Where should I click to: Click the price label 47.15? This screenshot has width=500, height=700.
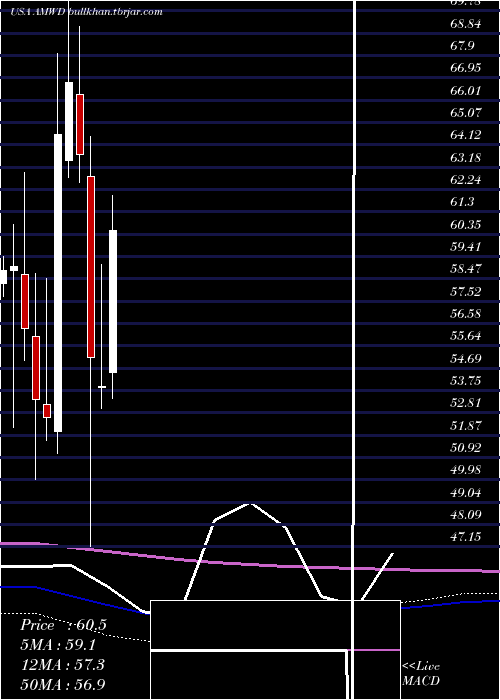coord(466,537)
